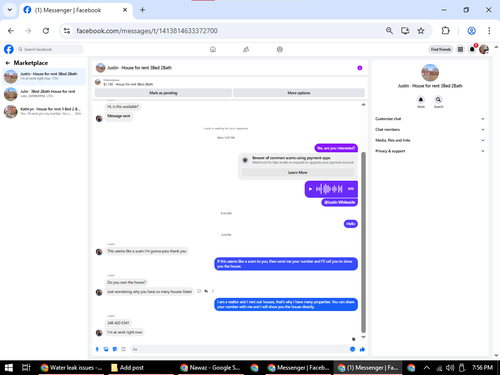The width and height of the screenshot is (500, 375).
Task: Choose a GIF icon in composer
Action: tap(123, 349)
